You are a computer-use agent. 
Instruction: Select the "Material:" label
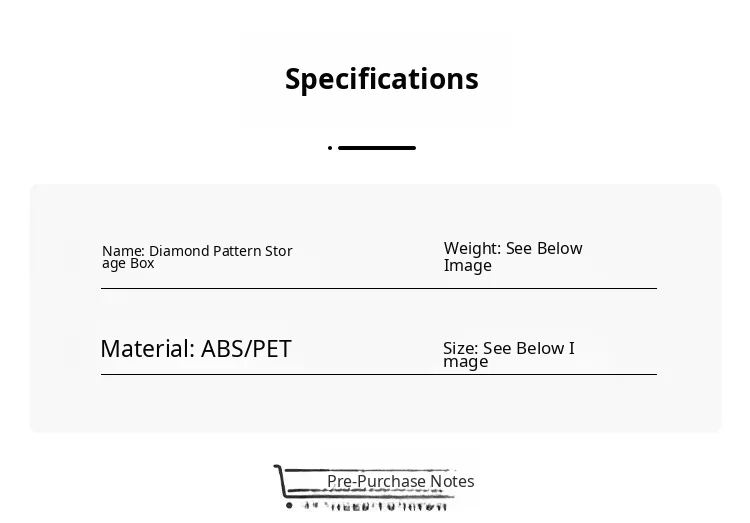pos(148,349)
